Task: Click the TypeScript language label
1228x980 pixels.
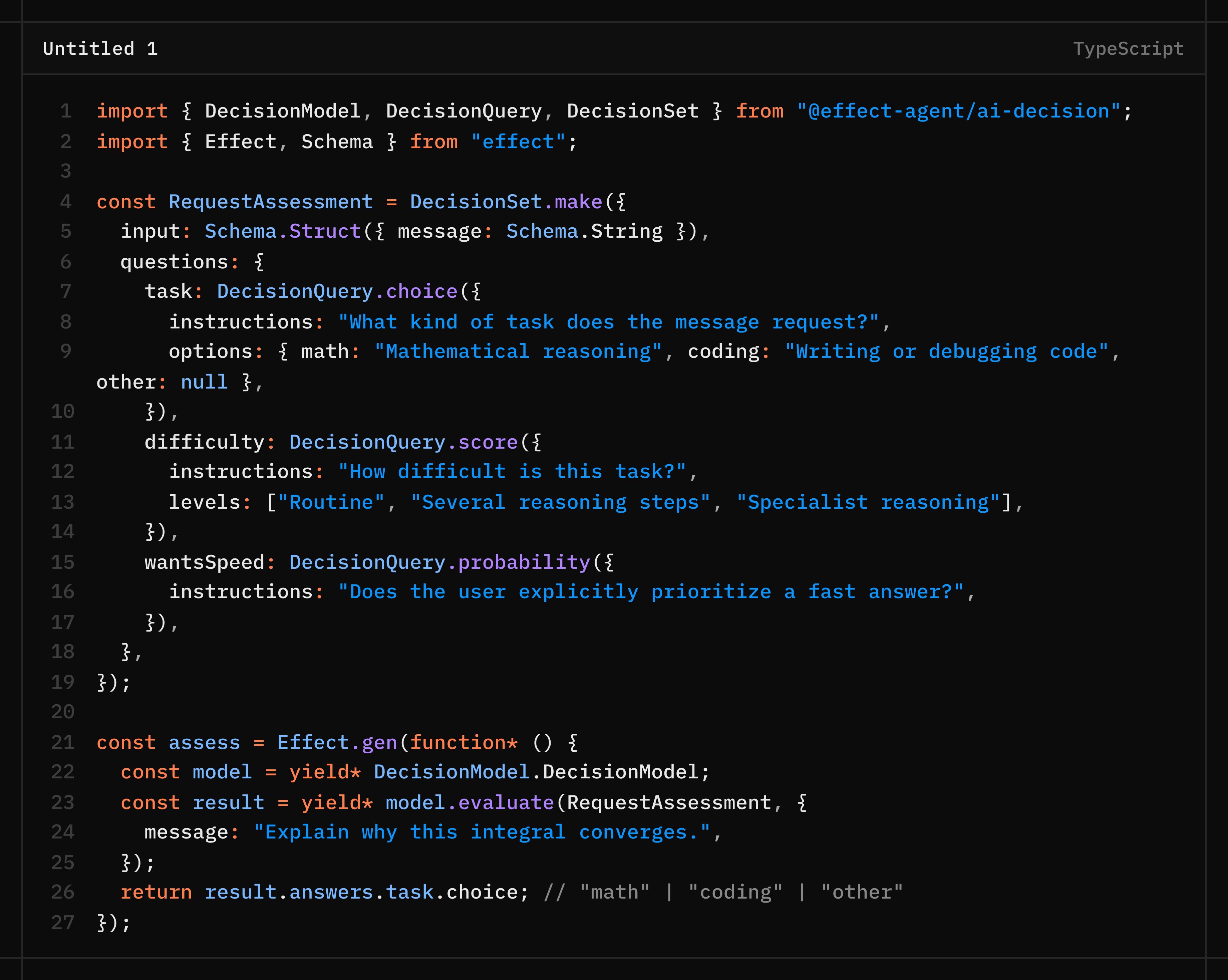Action: coord(1128,49)
